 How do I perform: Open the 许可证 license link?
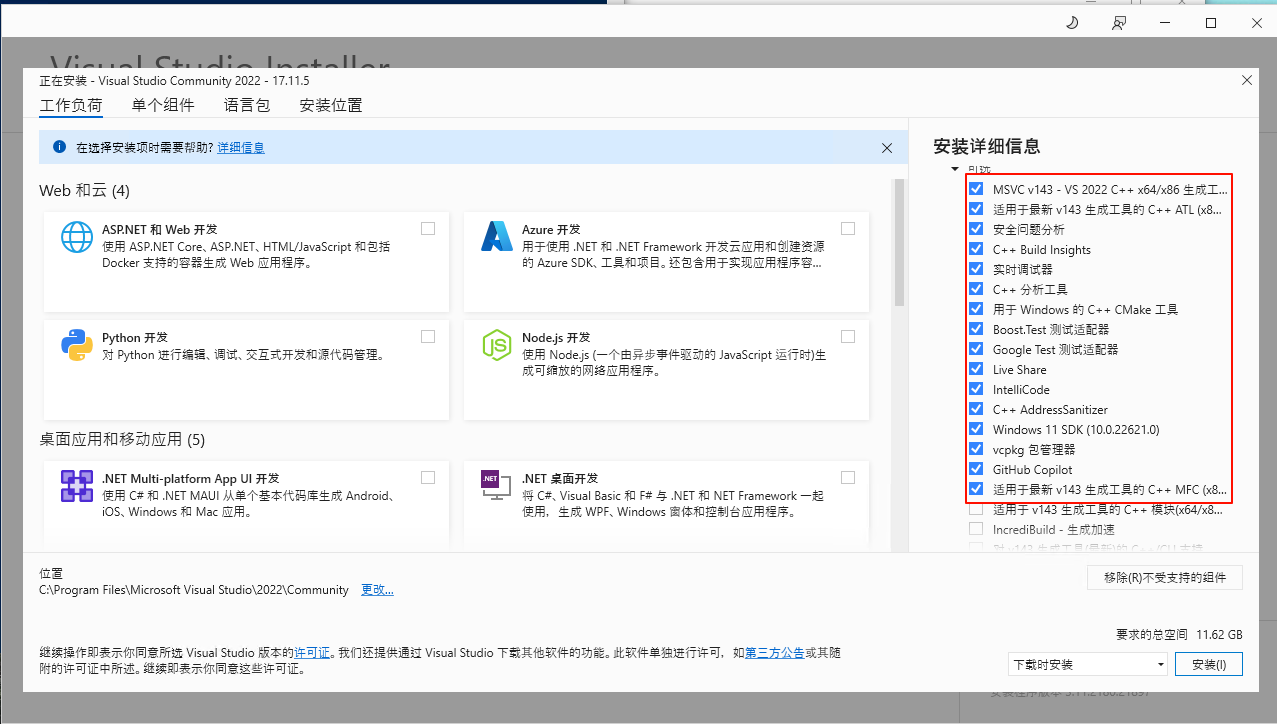(312, 652)
